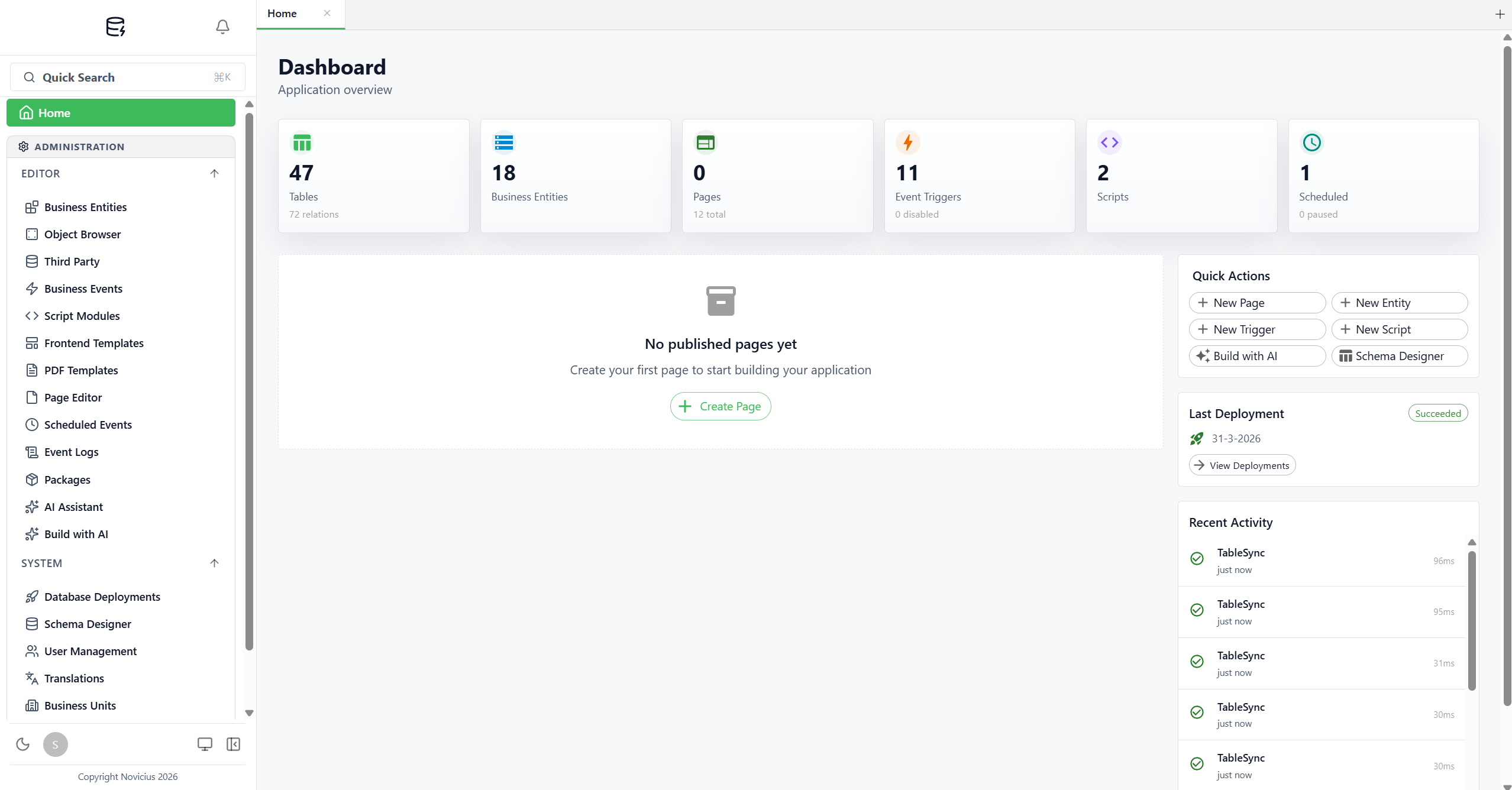Click the desktop monitor icon in footer

coord(205,744)
